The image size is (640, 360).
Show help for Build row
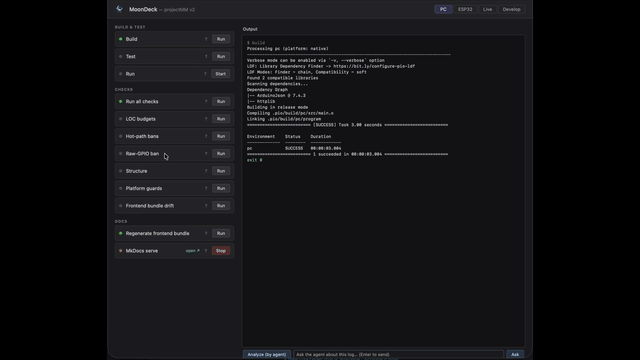pyautogui.click(x=206, y=39)
